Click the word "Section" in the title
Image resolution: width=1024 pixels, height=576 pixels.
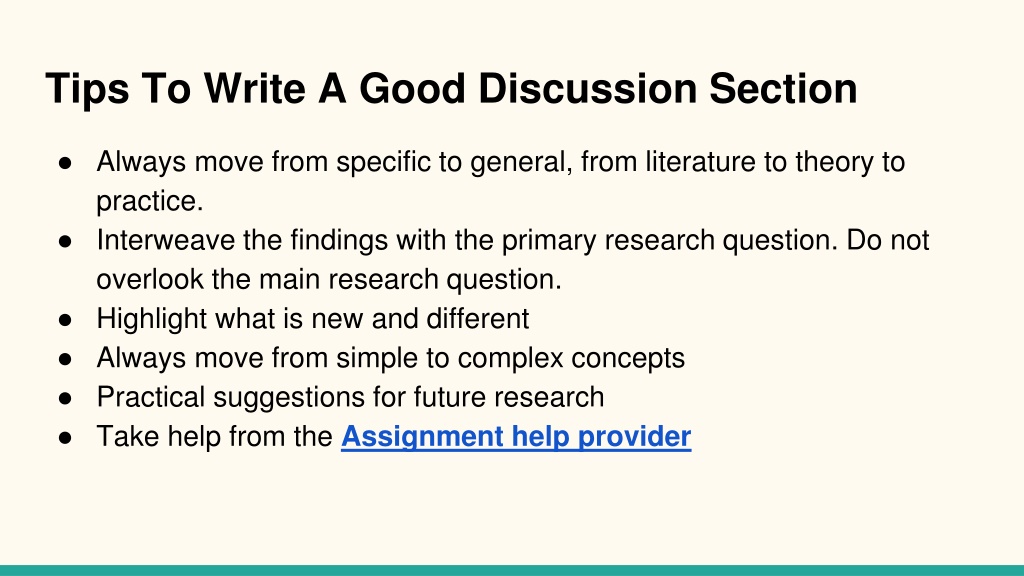point(783,88)
